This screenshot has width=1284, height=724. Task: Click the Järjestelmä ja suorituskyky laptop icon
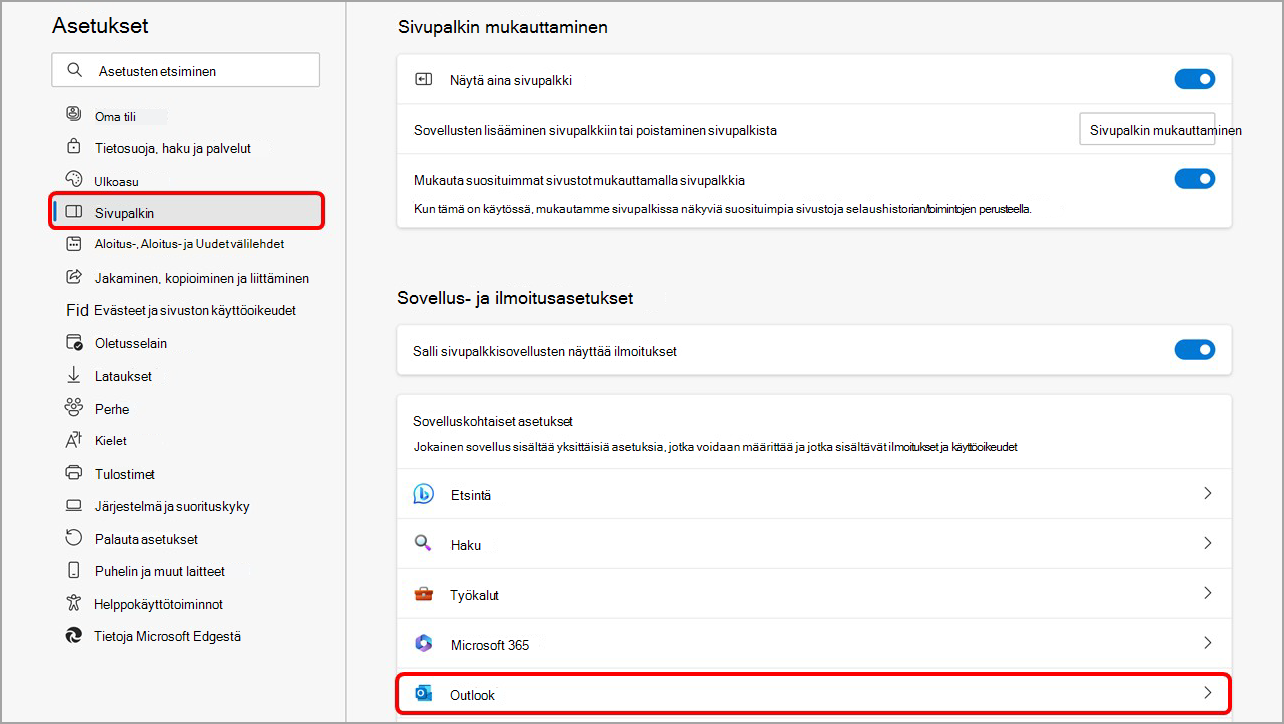(73, 505)
